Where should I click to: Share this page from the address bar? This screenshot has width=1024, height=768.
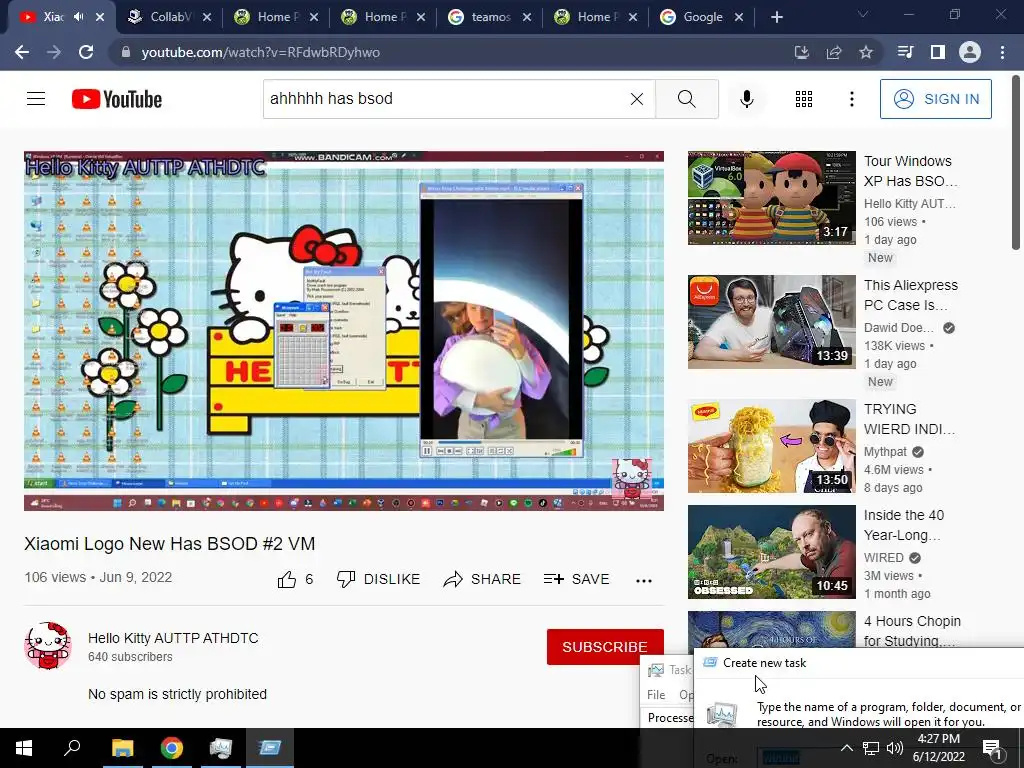click(834, 52)
